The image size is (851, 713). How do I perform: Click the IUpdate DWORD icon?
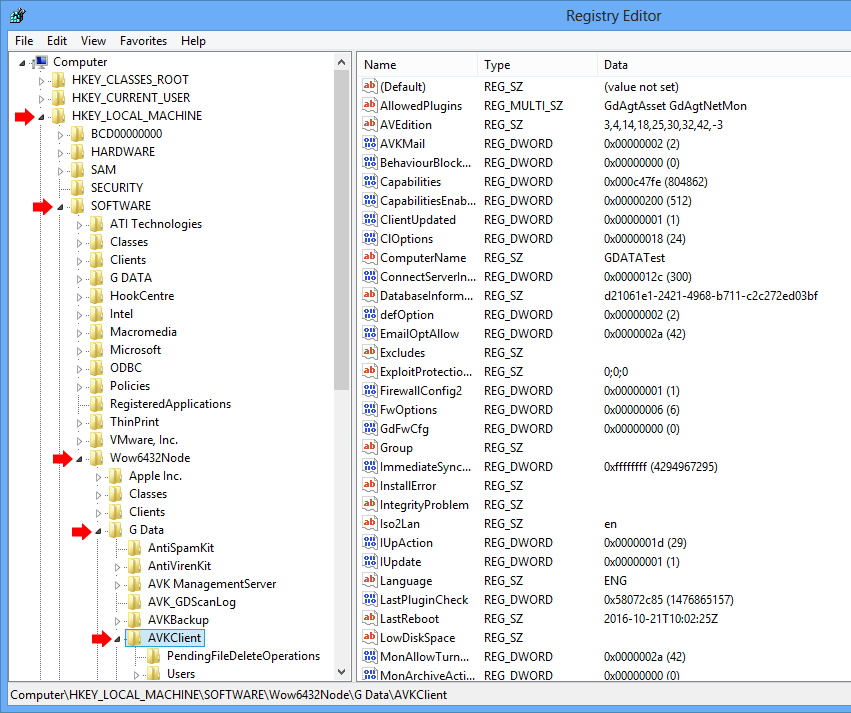(x=370, y=561)
